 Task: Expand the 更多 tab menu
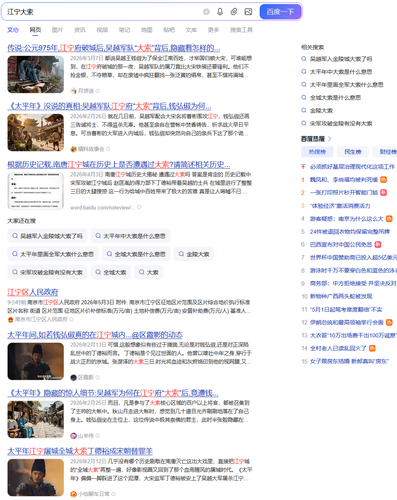(x=213, y=30)
